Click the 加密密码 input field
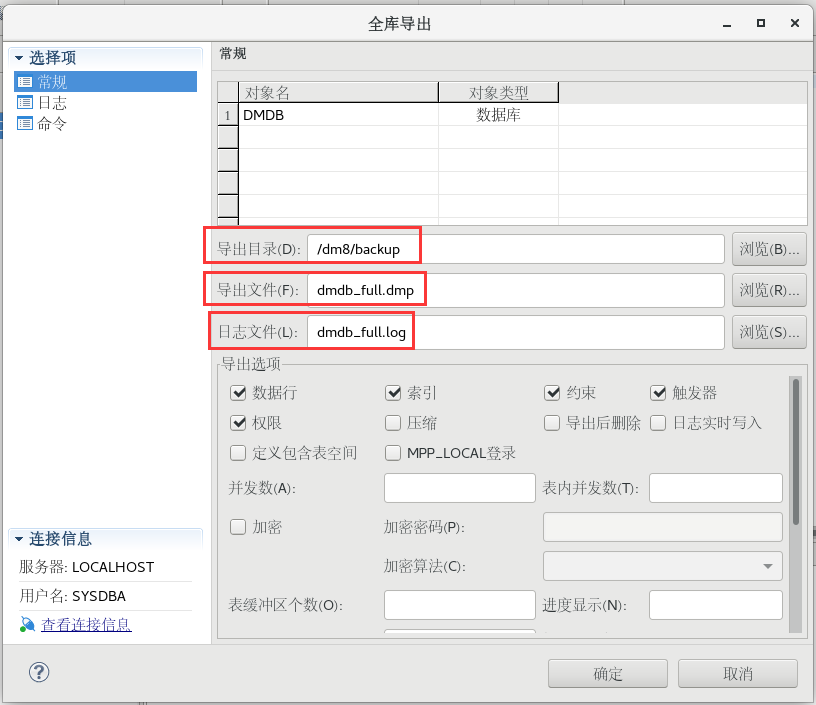Viewport: 816px width, 705px height. pos(662,527)
